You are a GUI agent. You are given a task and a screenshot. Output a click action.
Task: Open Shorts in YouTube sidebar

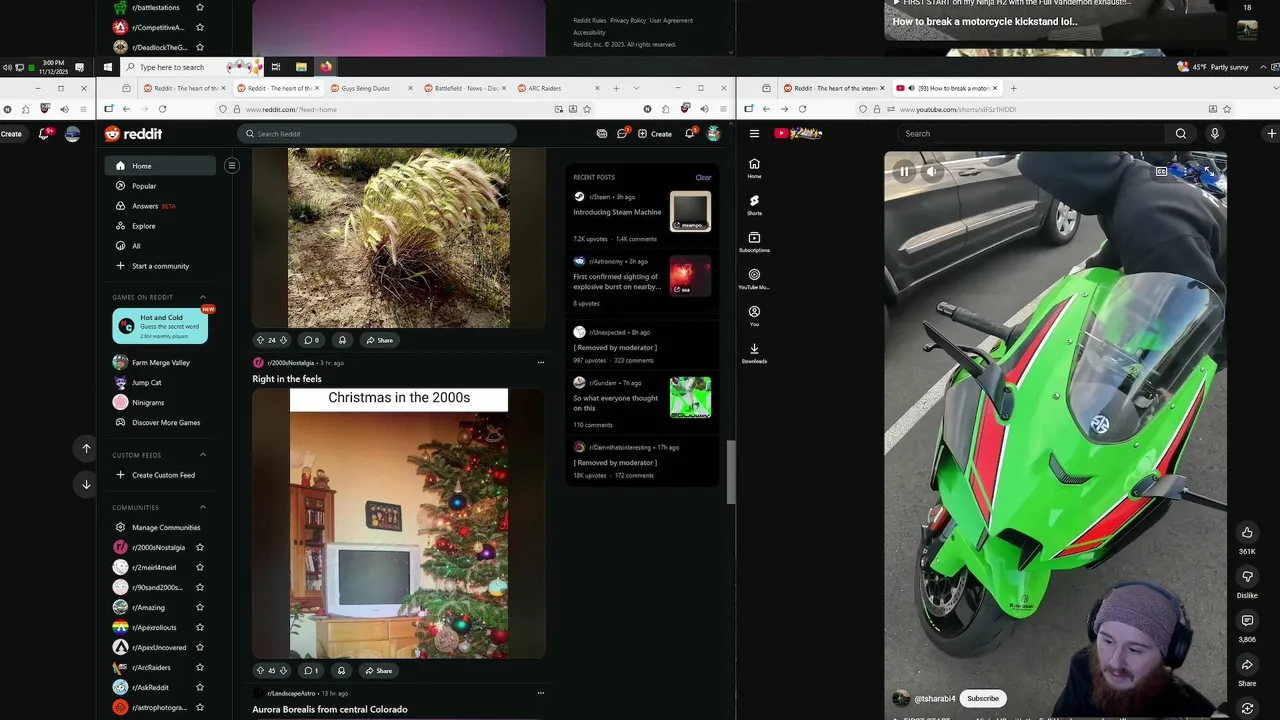[754, 204]
